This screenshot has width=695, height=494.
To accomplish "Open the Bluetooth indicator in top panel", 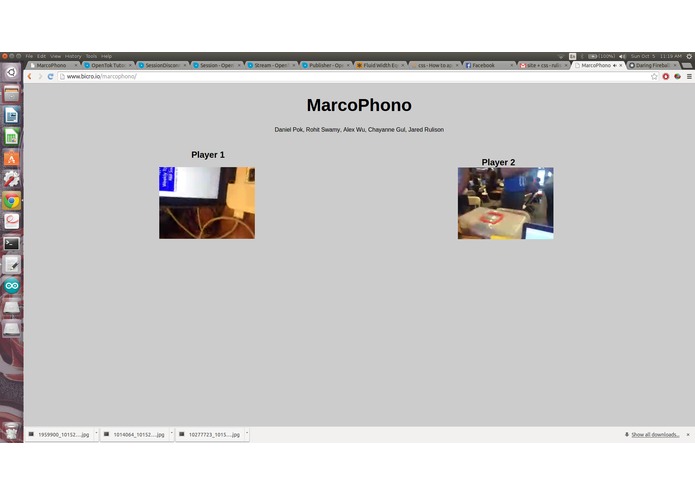I will point(582,56).
